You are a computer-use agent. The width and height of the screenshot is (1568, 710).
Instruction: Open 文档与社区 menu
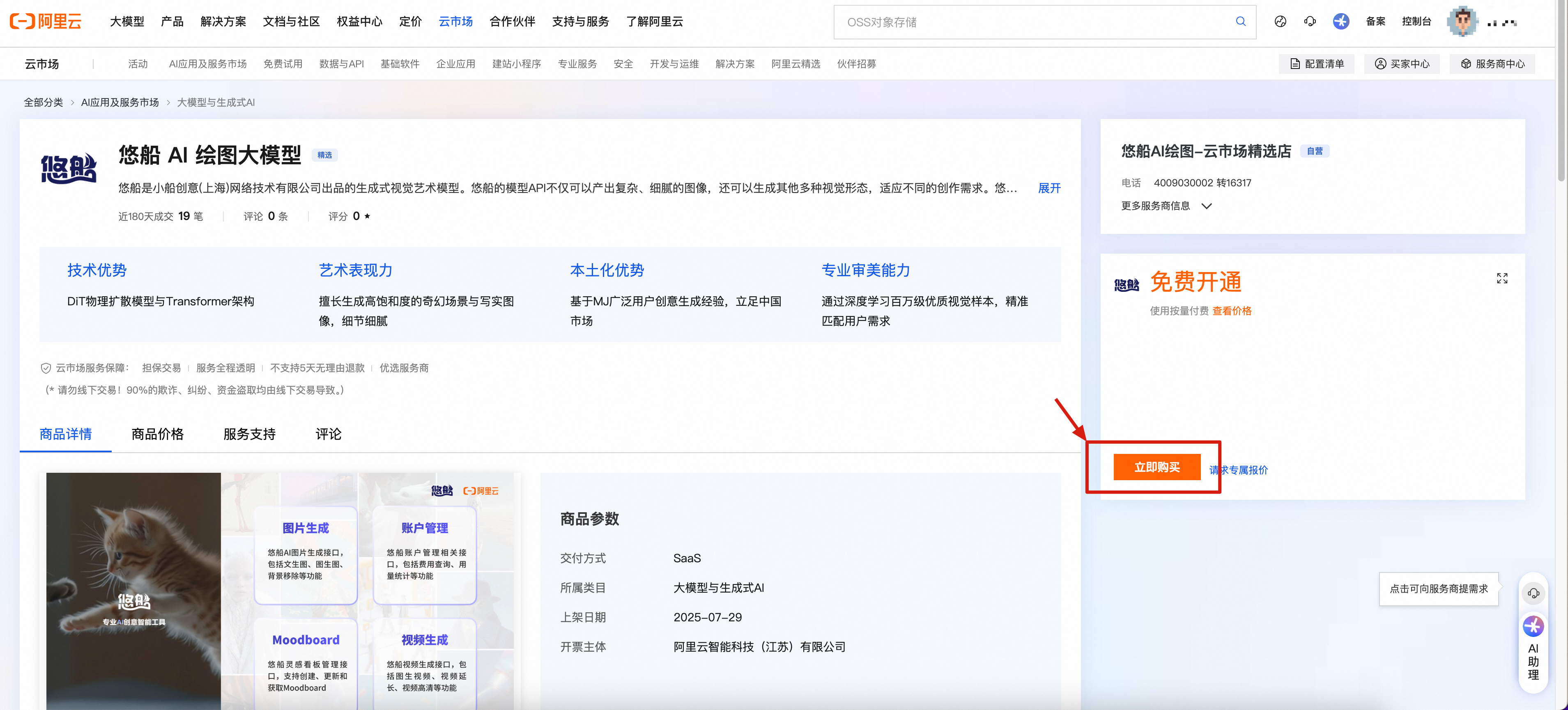[x=291, y=21]
